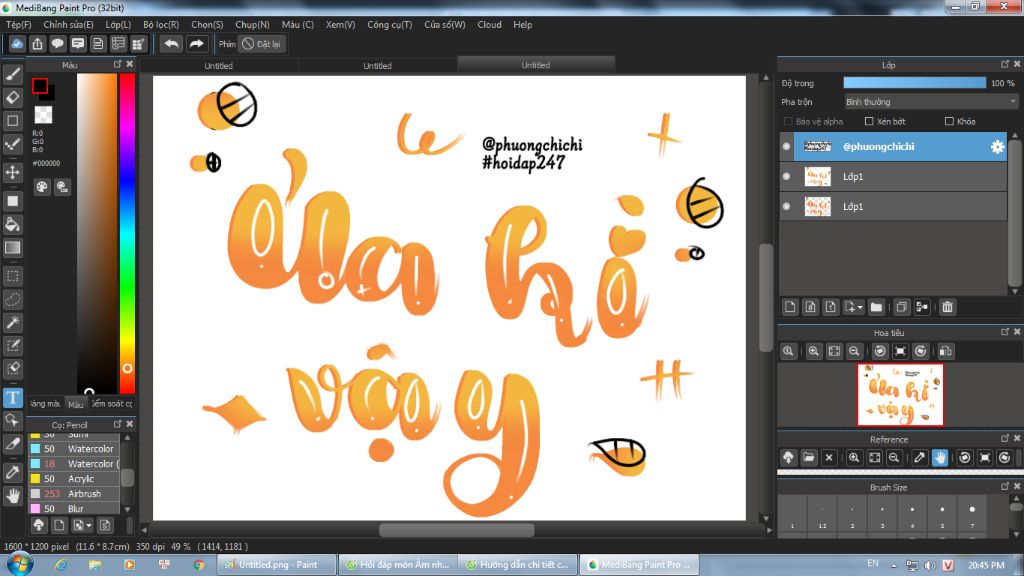1024x576 pixels.
Task: Click the hand icon in the Reference panel
Action: (x=940, y=458)
